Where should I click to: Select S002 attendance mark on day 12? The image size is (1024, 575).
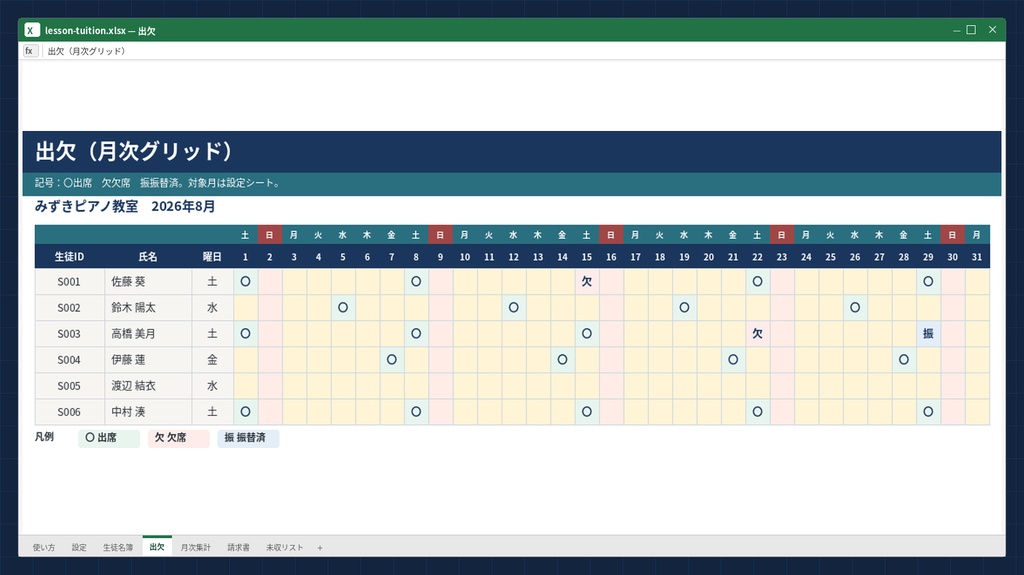(513, 308)
